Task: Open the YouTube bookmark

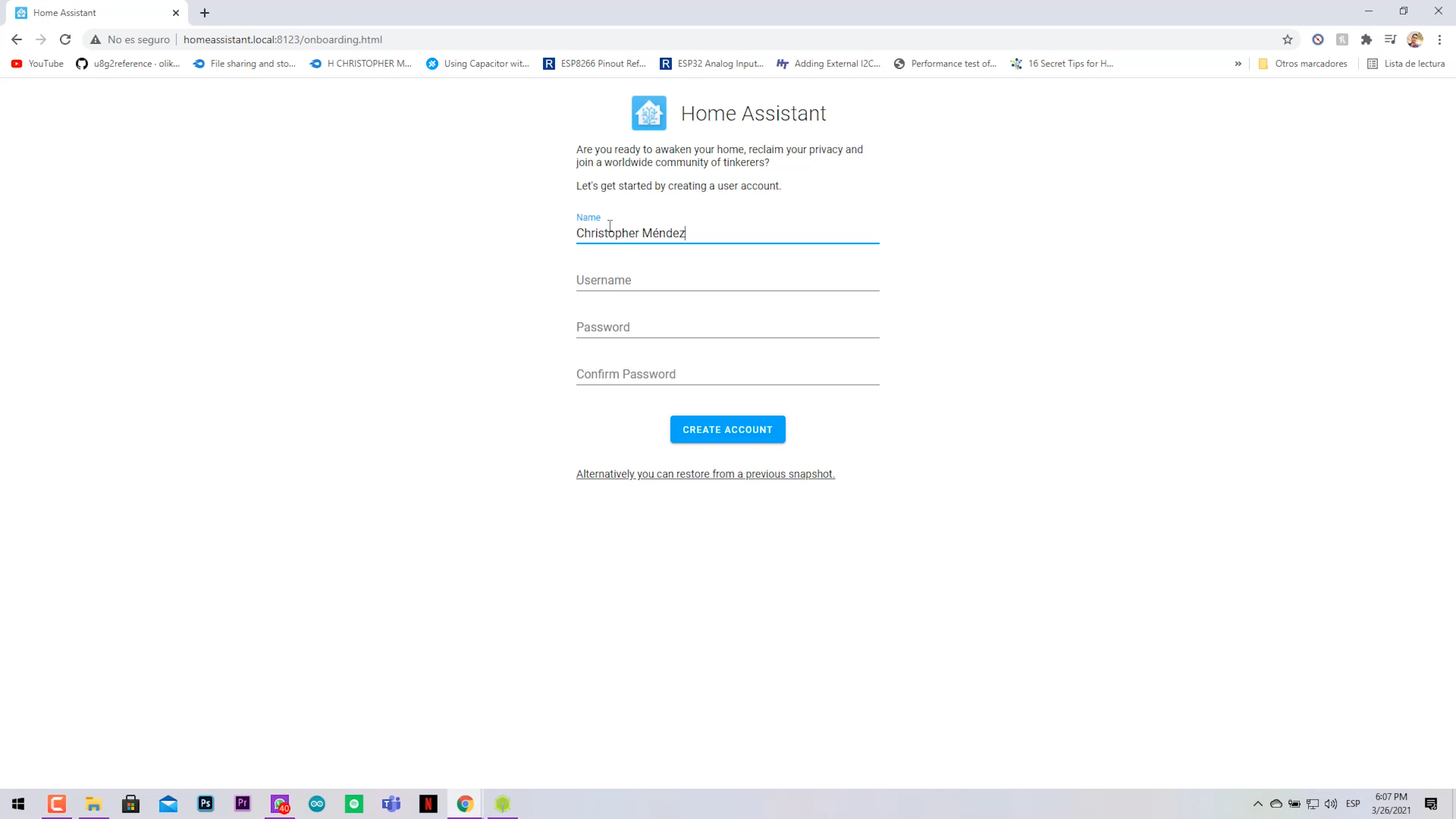Action: click(38, 64)
